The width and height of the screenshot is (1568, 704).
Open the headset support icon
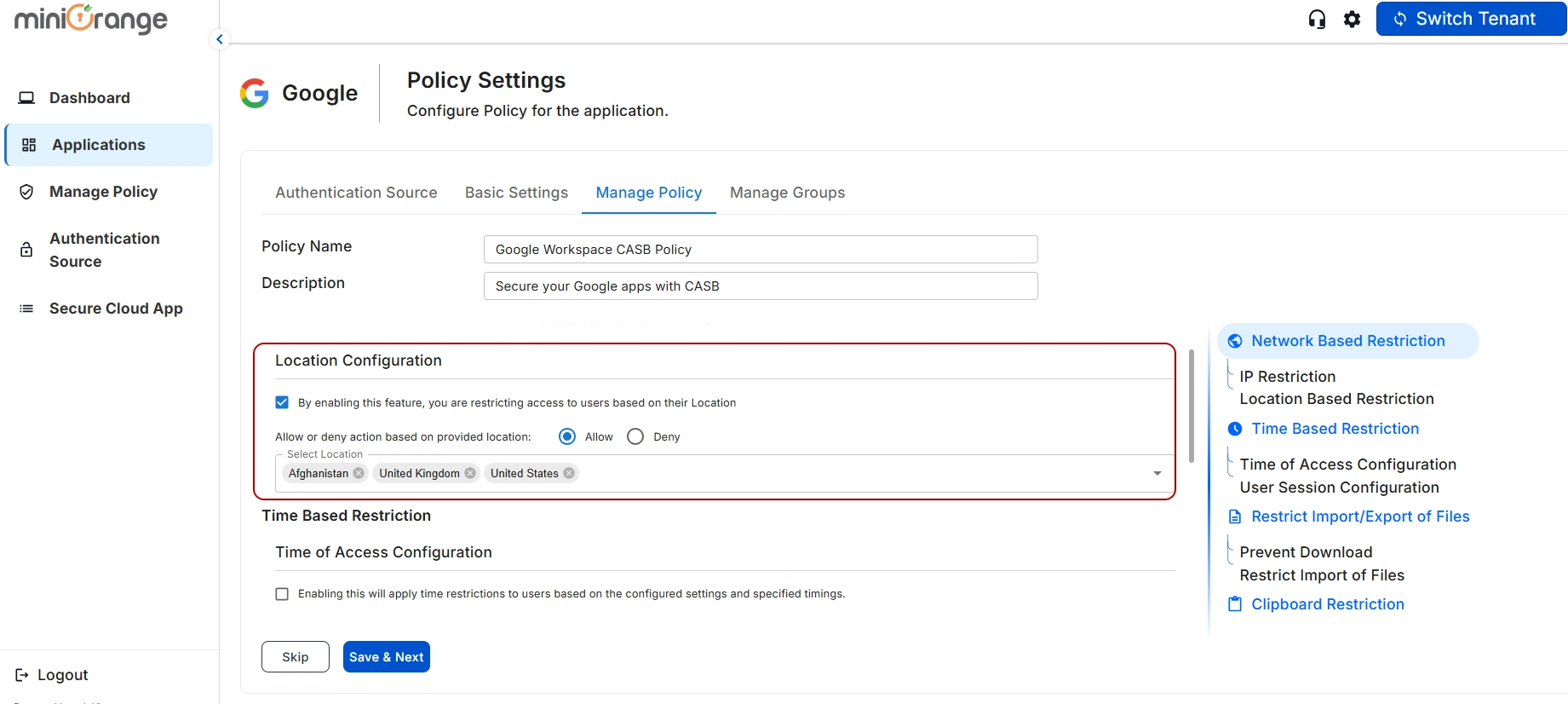pos(1317,19)
